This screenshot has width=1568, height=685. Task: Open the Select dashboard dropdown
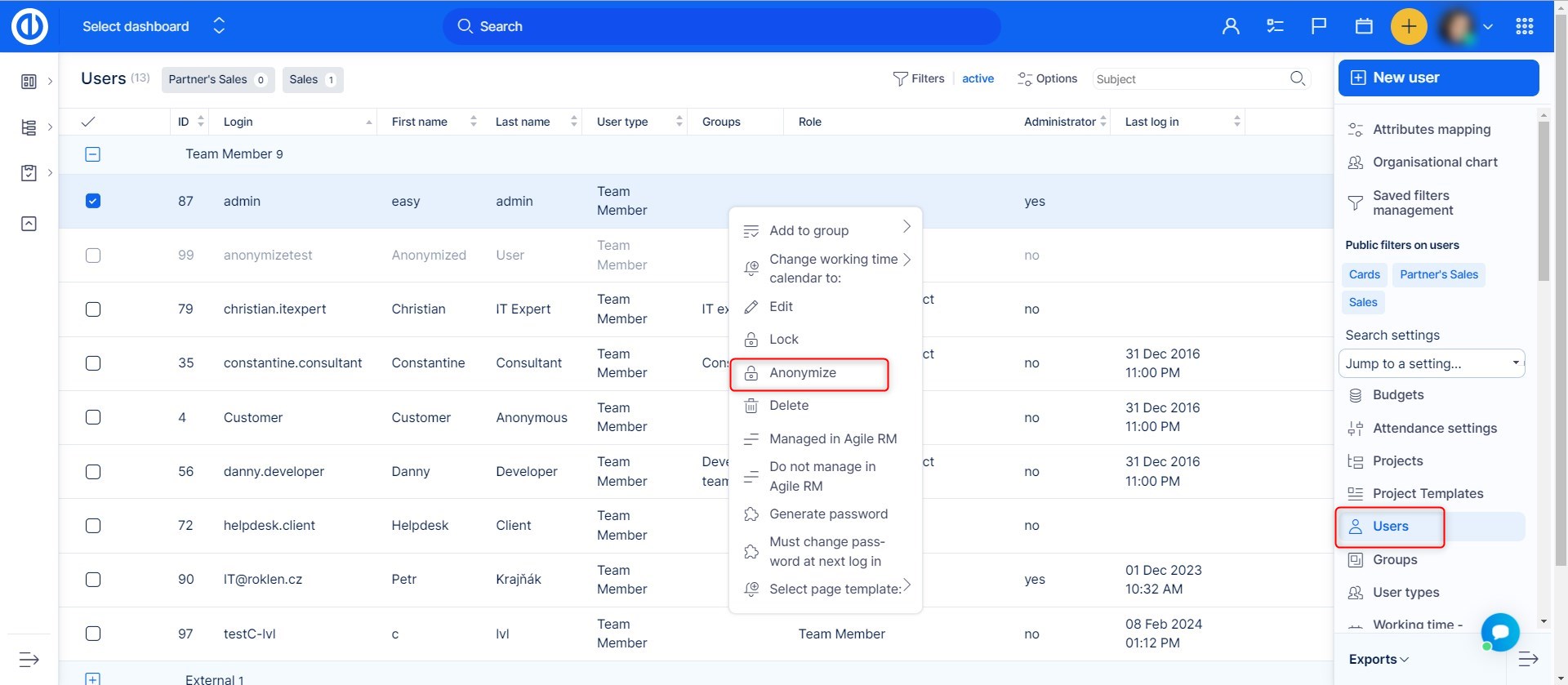coord(154,26)
